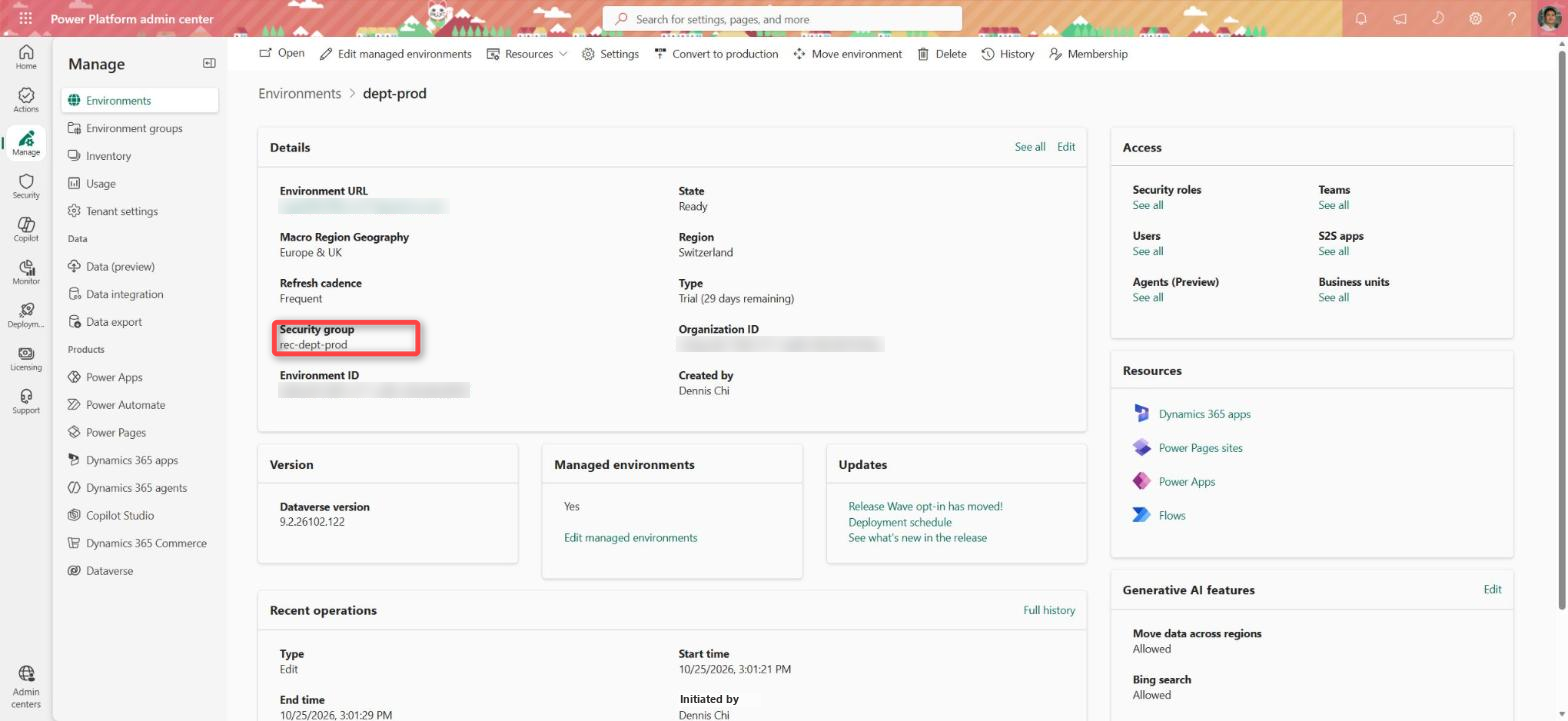Expand the Resources dropdown in toolbar

click(x=527, y=54)
